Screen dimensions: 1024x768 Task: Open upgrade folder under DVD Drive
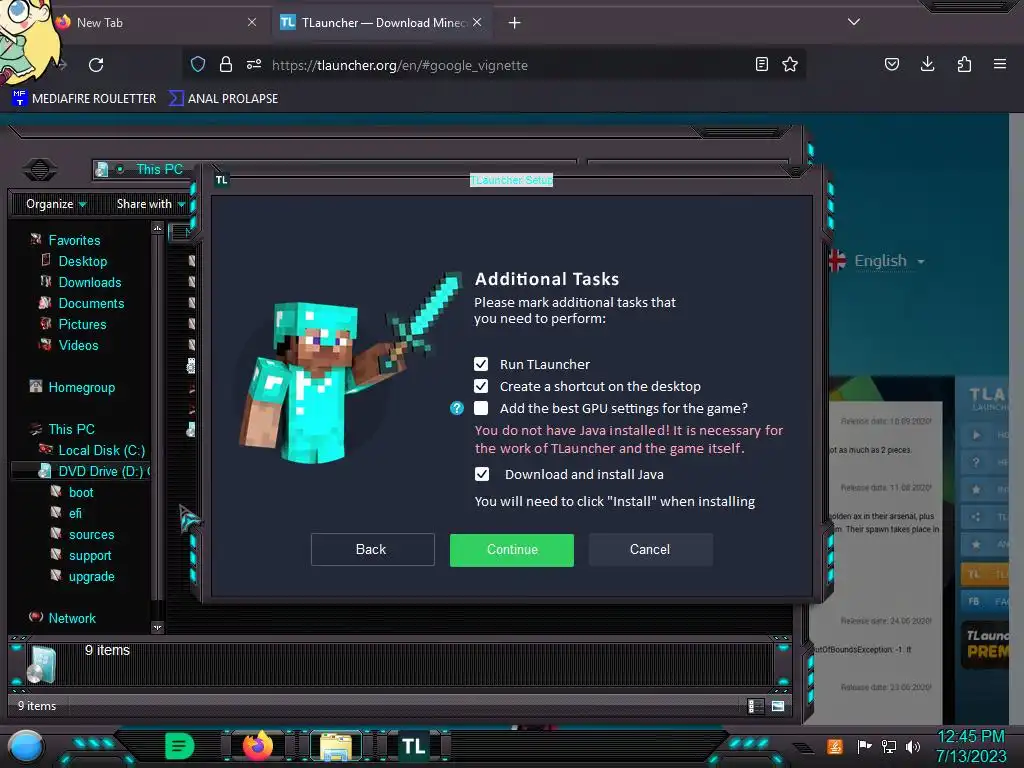pyautogui.click(x=91, y=576)
